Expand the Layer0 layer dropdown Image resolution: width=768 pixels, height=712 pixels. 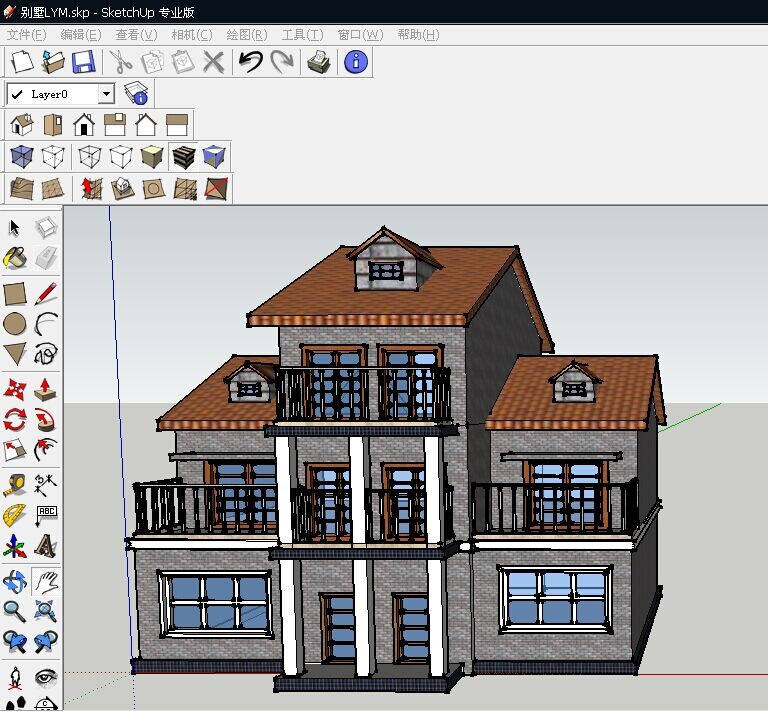[x=106, y=94]
